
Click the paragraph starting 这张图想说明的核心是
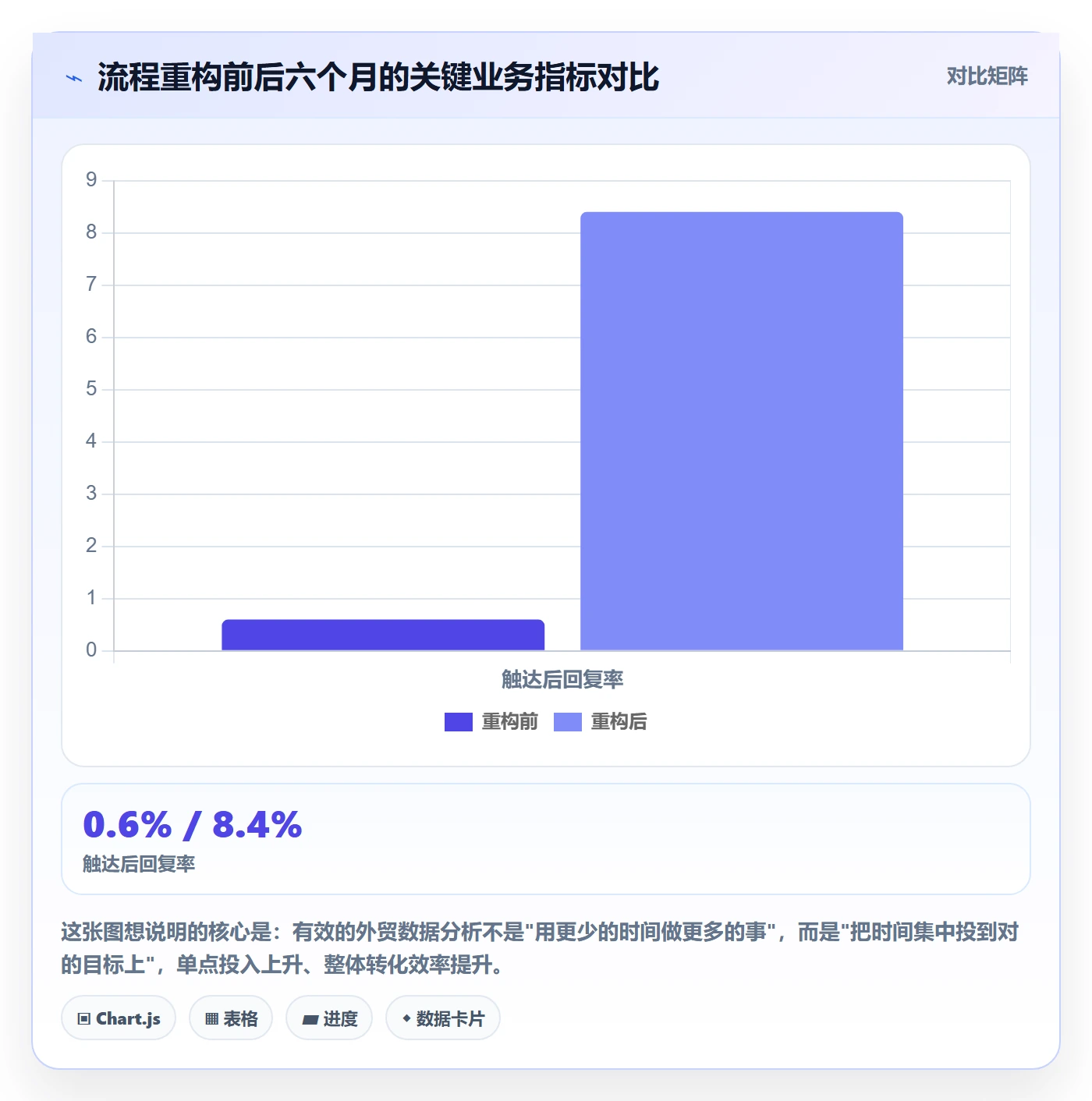tap(540, 948)
